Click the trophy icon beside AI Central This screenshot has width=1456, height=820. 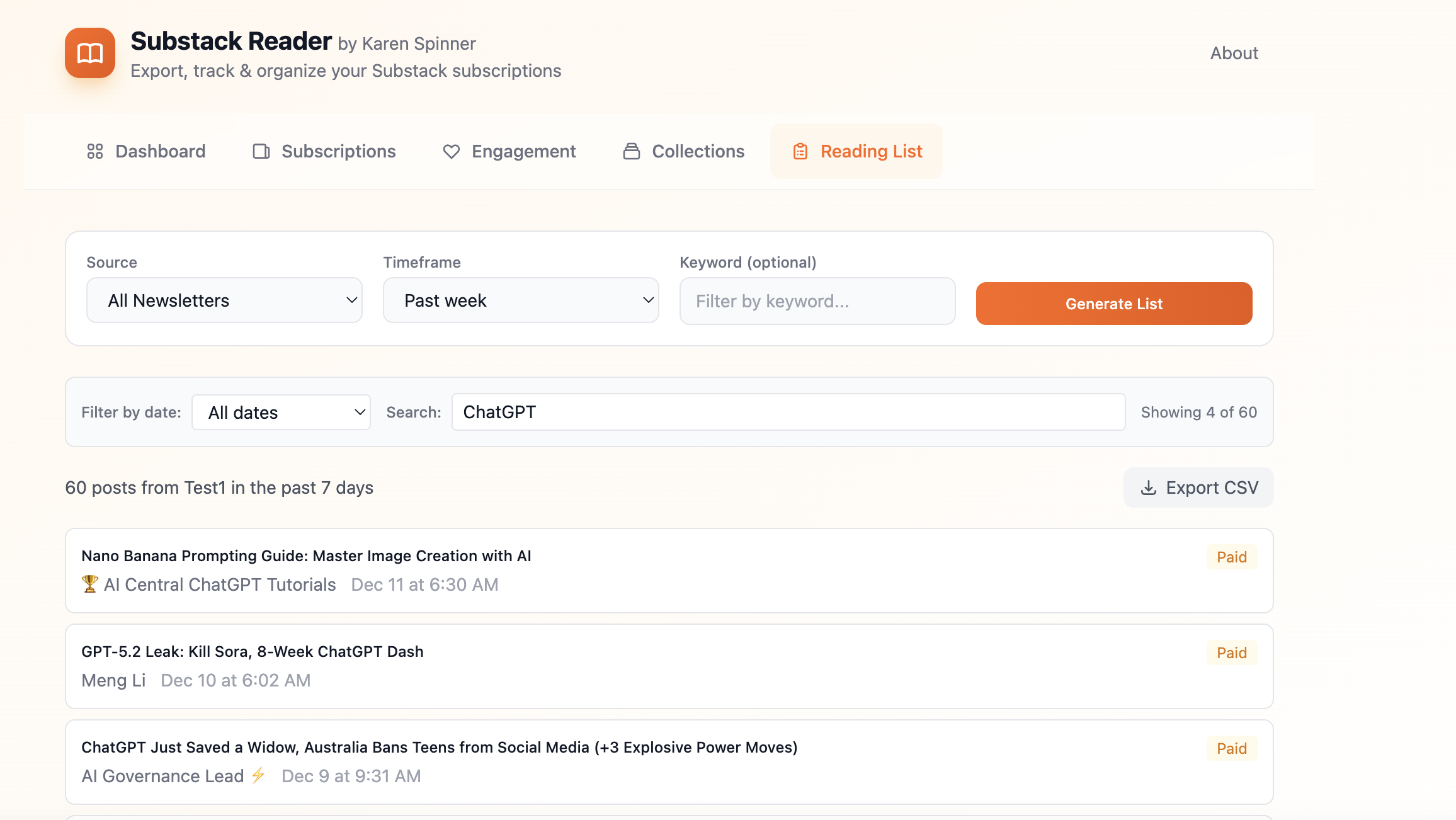(x=90, y=584)
